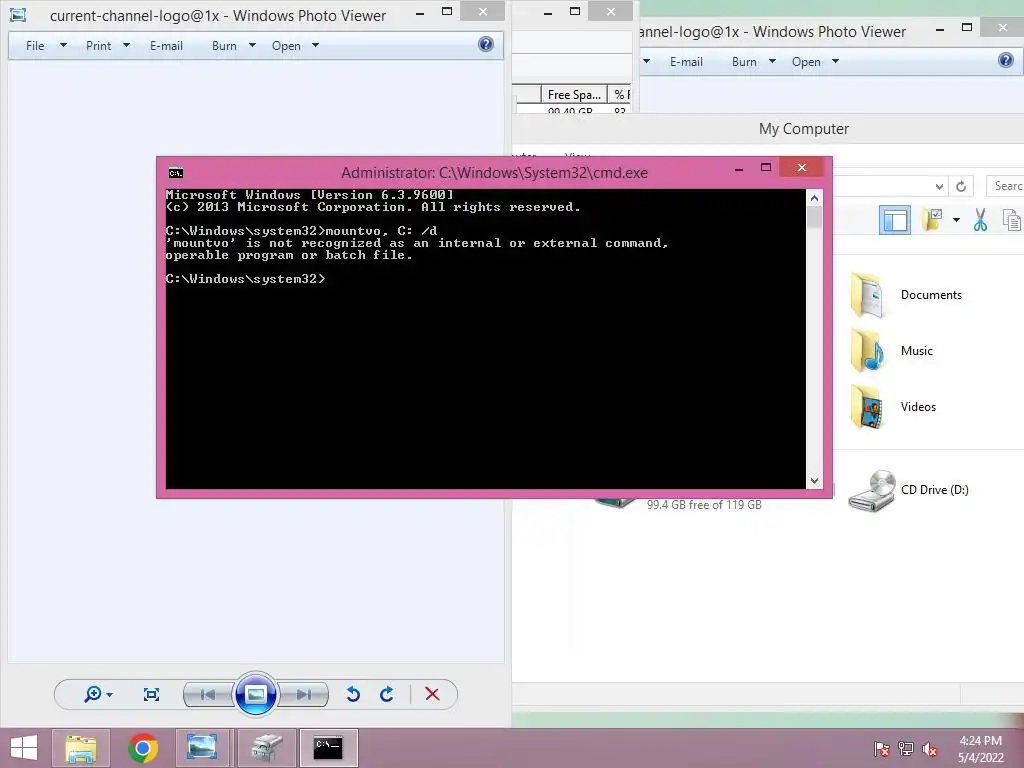This screenshot has width=1024, height=768.
Task: Toggle the preview pane icon in My Computer
Action: tap(895, 220)
